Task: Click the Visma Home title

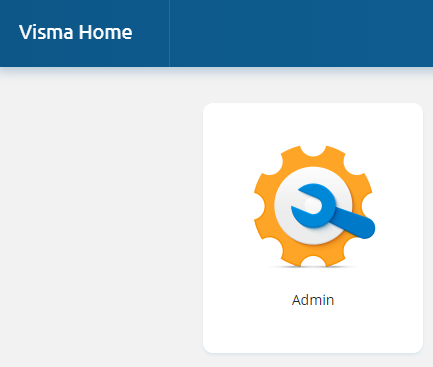Action: click(76, 32)
